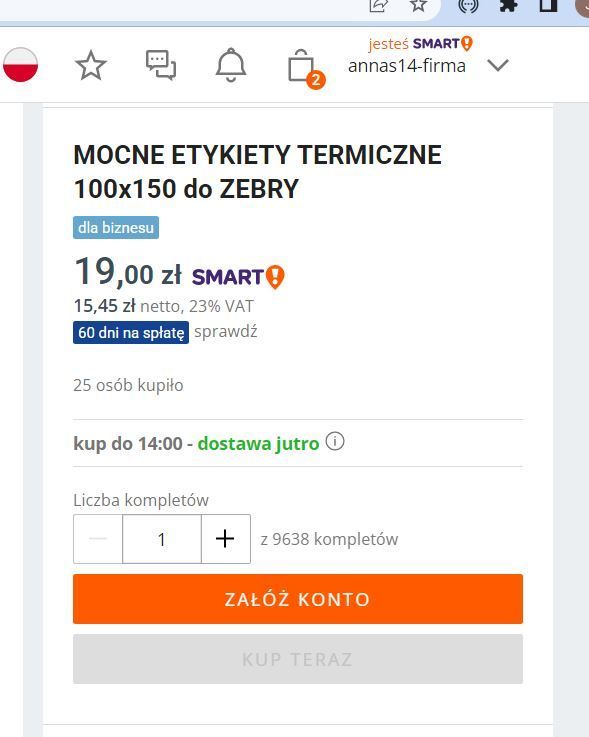Screen dimensions: 589x737
Task: Click browser share page icon
Action: (x=378, y=5)
